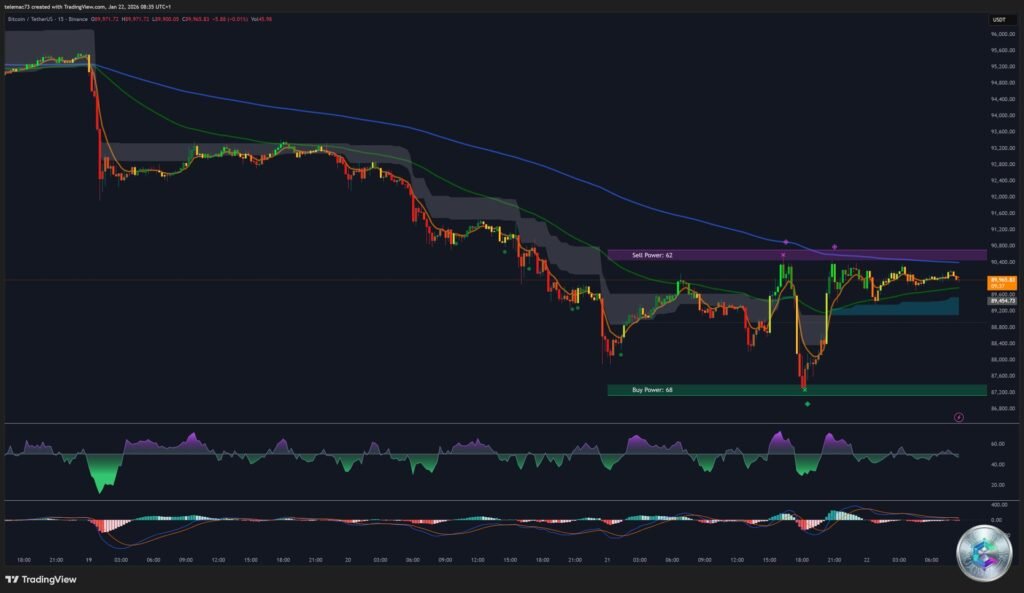Click the teal support band near recent candles
This screenshot has width=1024, height=593.
point(893,308)
